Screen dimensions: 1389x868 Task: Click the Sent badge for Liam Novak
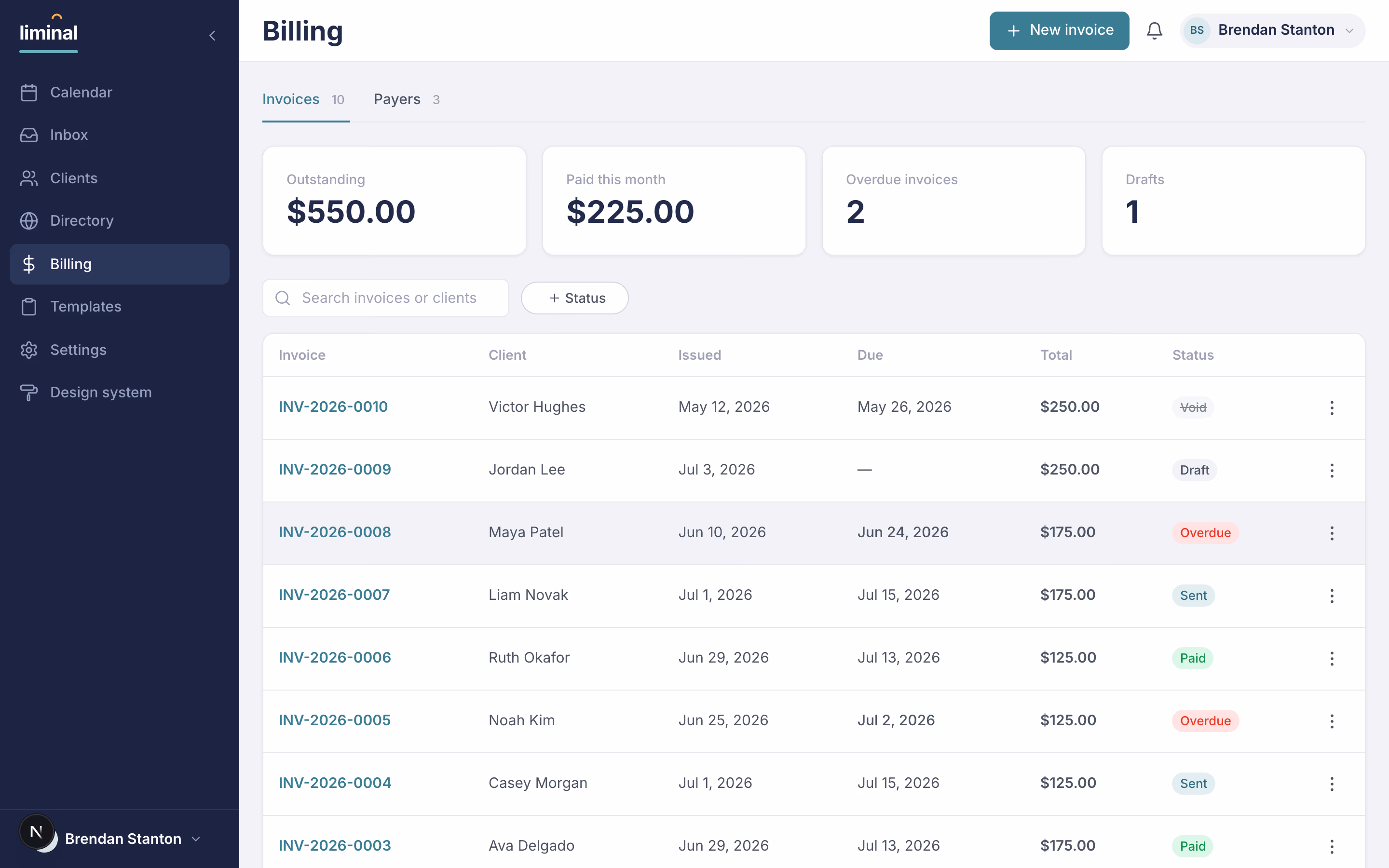pos(1193,596)
